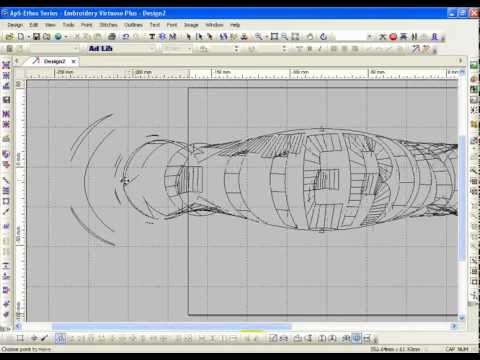Expand the dropdown arrow beside the new document icon
The height and width of the screenshot is (360, 480).
coord(29,37)
